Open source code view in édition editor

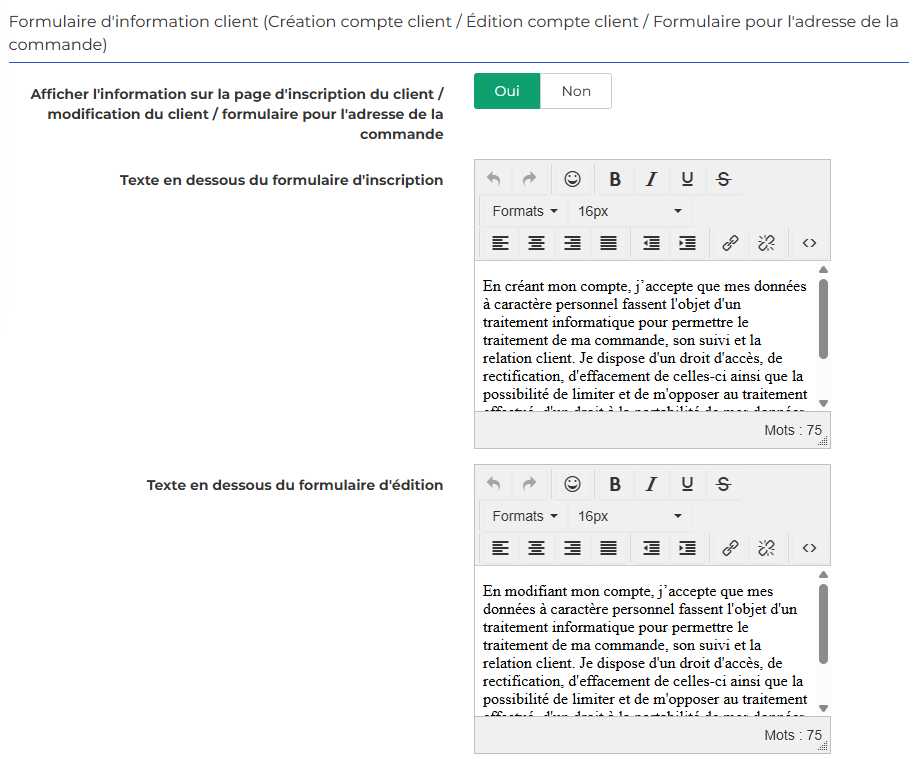click(x=809, y=548)
